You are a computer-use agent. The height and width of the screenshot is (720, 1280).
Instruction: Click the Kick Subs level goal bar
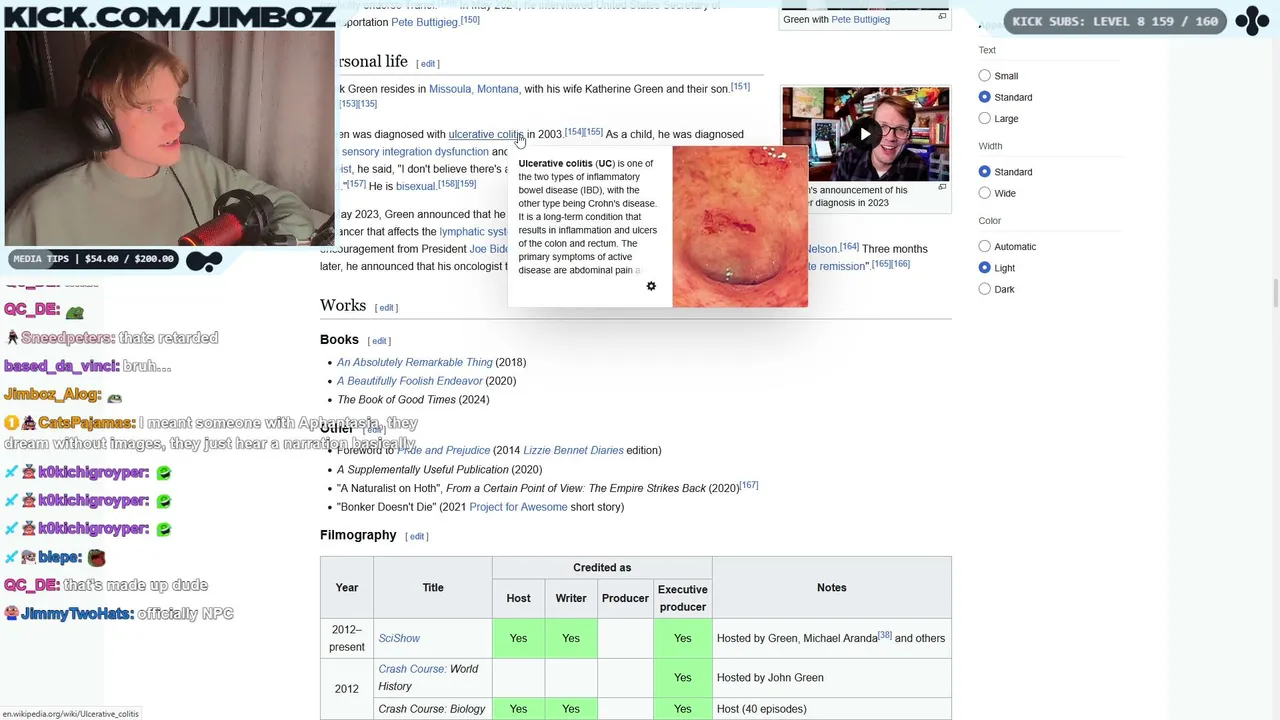point(1115,21)
